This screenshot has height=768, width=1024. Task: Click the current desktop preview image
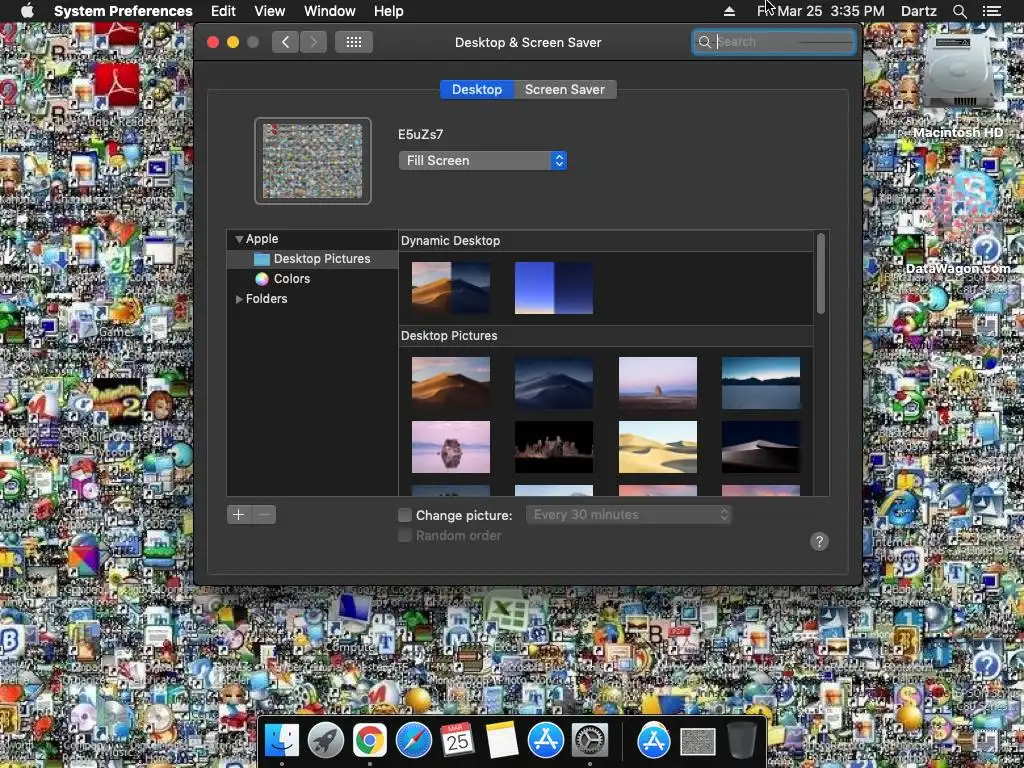(313, 161)
